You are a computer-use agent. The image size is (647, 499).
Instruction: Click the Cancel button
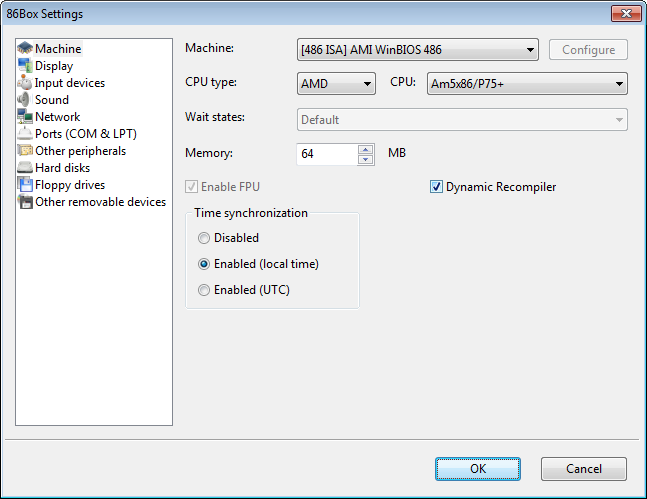[x=584, y=469]
